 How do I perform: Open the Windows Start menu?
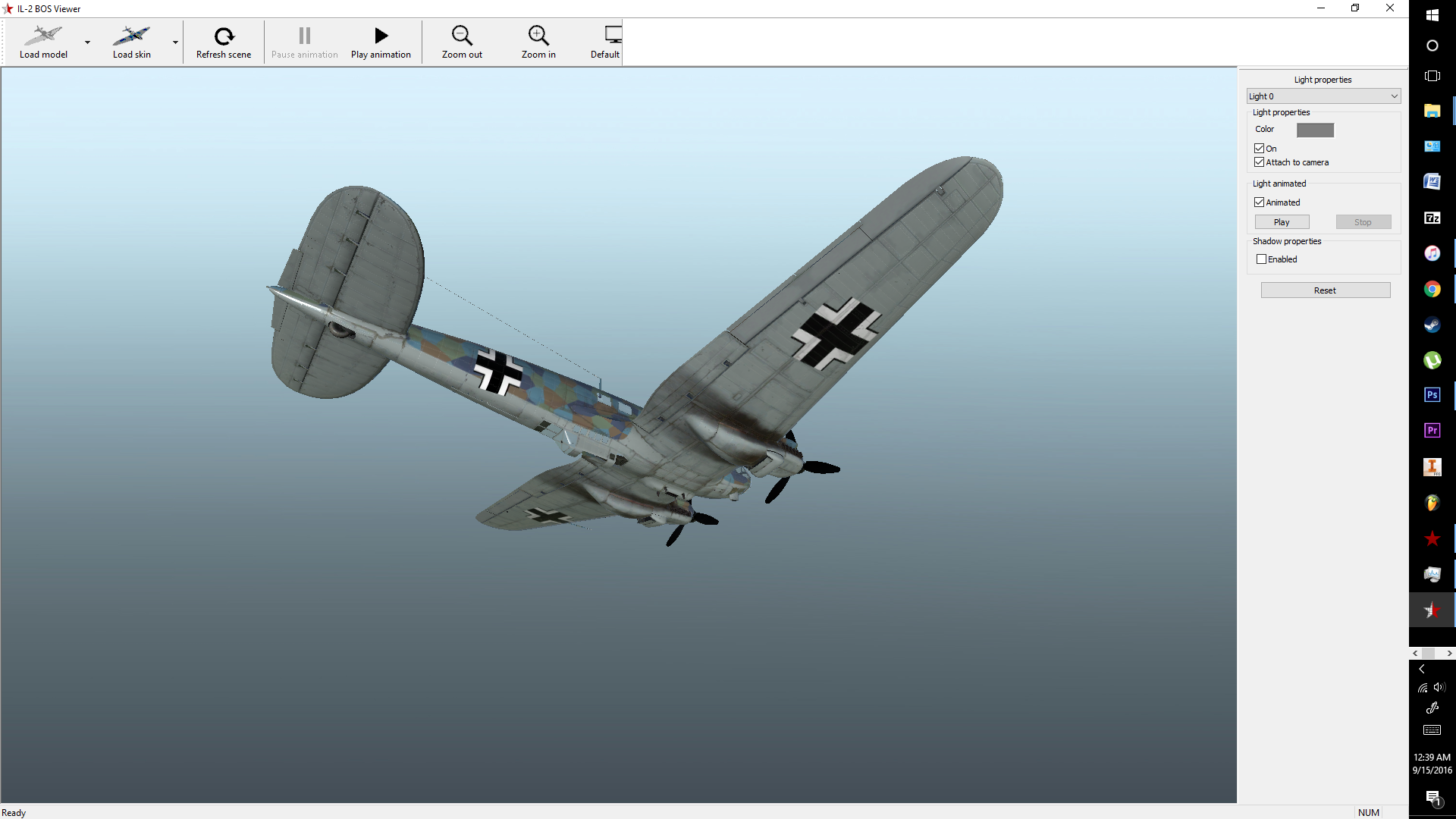click(1432, 15)
